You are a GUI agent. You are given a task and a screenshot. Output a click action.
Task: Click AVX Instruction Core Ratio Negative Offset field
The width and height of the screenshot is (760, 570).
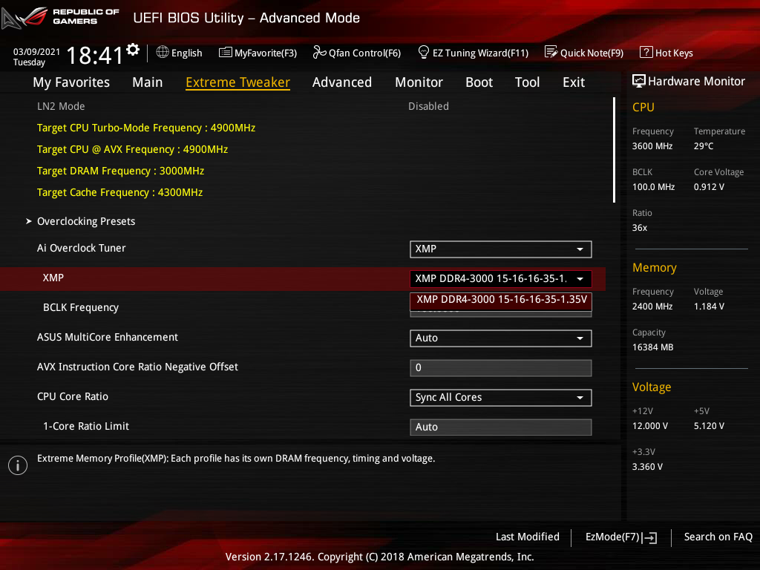tap(500, 368)
